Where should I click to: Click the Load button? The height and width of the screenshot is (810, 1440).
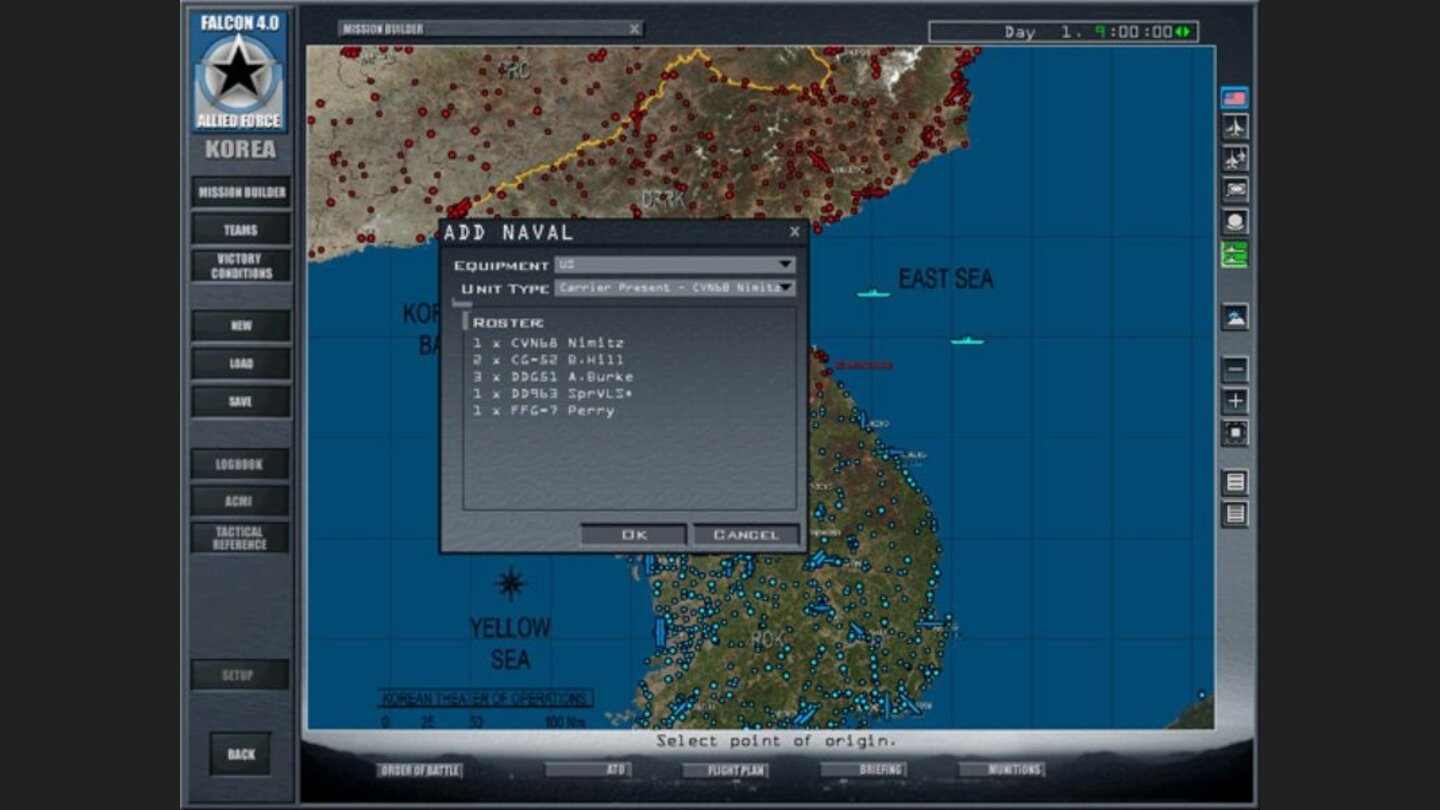click(x=241, y=364)
